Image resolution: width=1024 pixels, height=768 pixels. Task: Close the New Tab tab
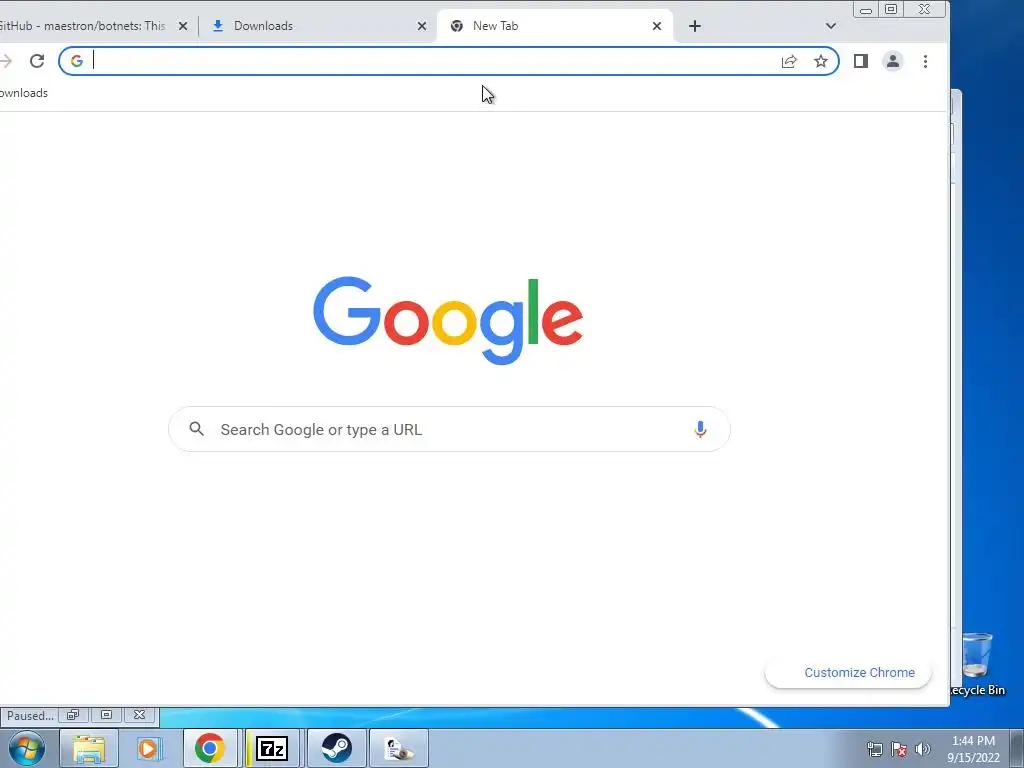(657, 26)
